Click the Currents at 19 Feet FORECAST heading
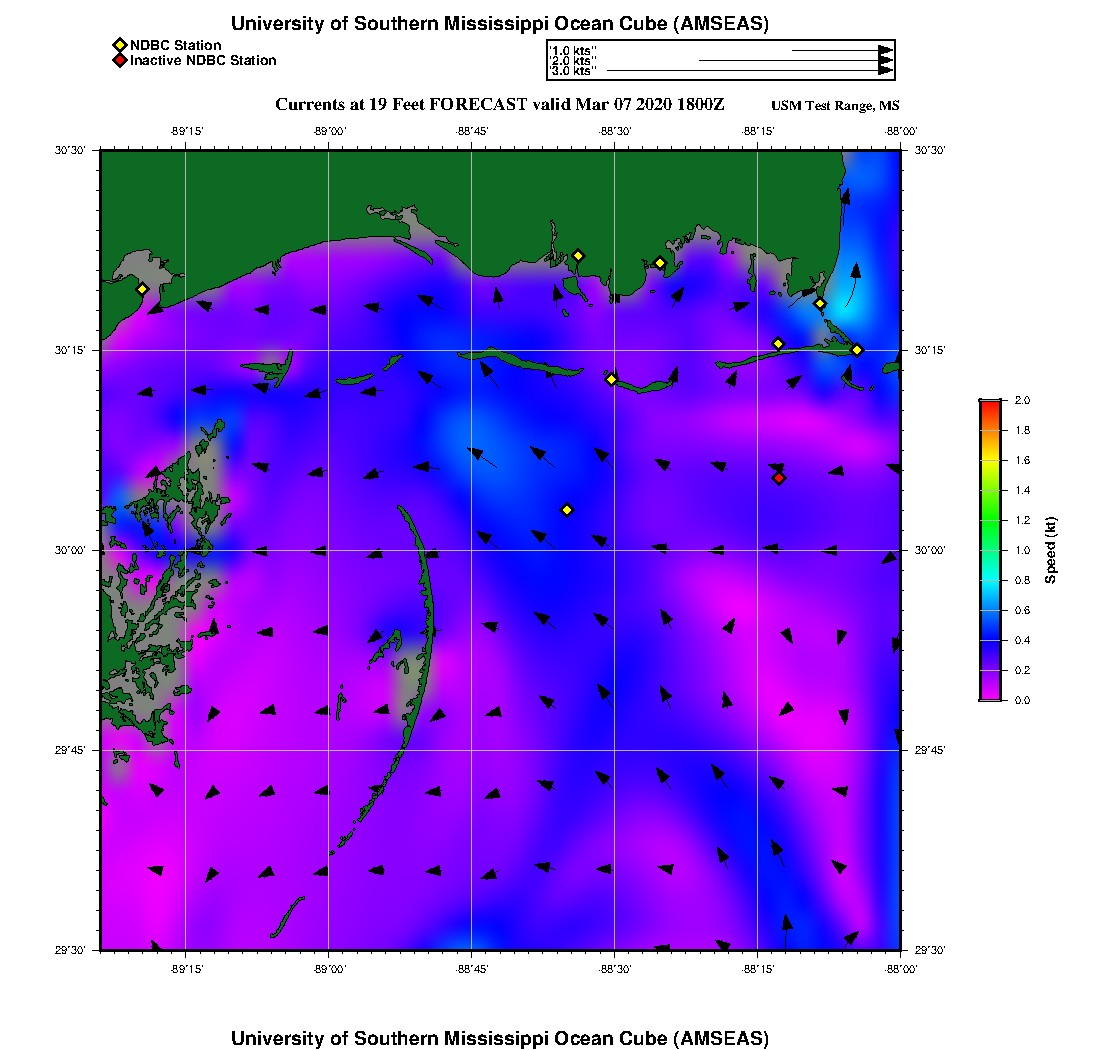 point(499,105)
